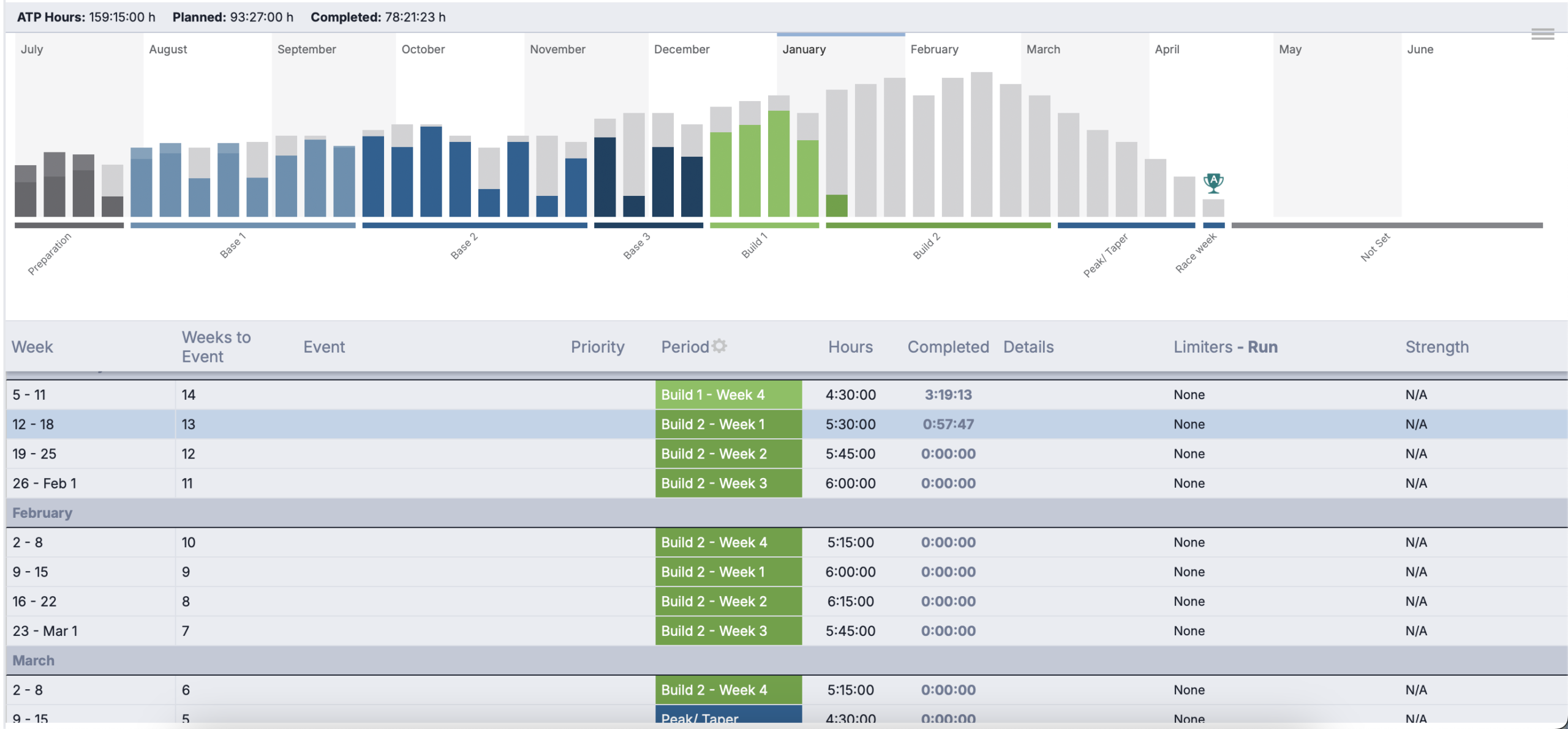Collapse the February month section row
The width and height of the screenshot is (1568, 729).
pos(42,513)
